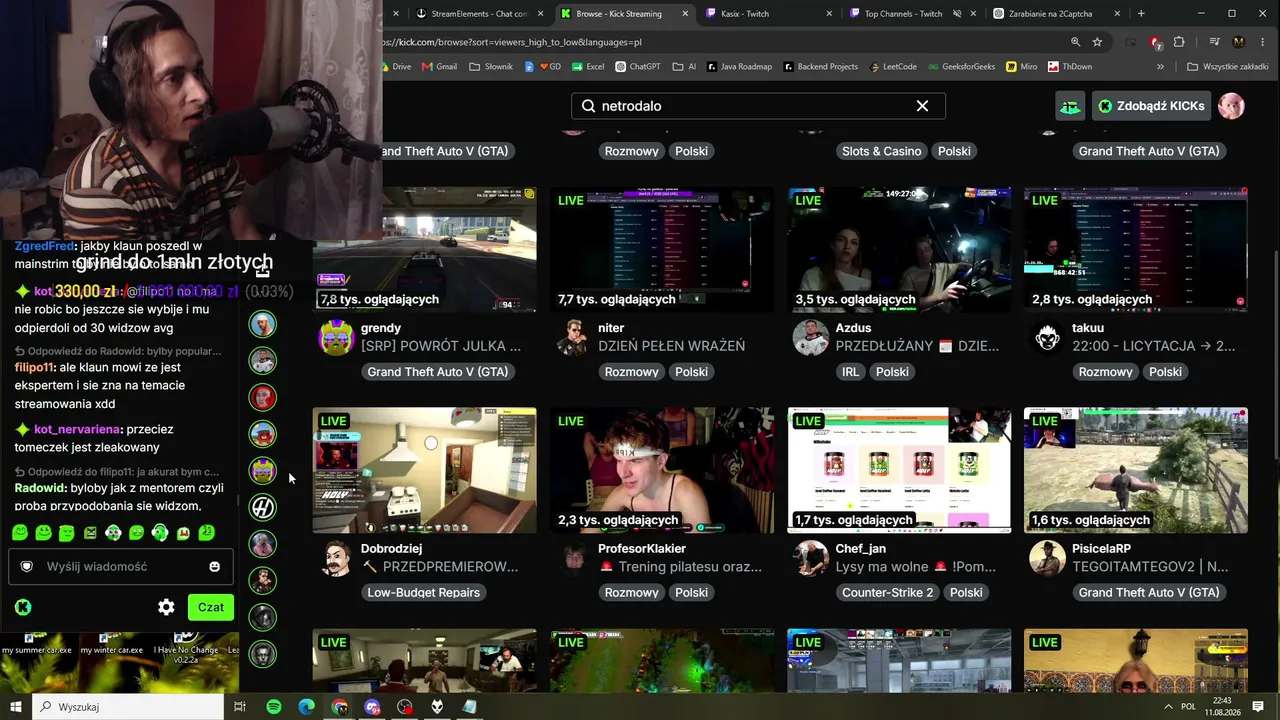Click the Zdobądź KICKs button
Viewport: 1280px width, 720px height.
coord(1152,106)
